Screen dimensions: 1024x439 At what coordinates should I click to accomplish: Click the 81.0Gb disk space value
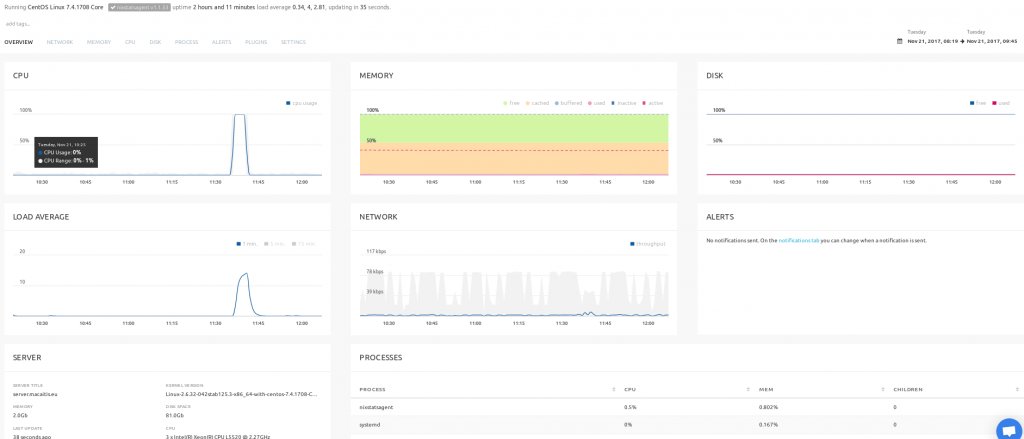(x=174, y=415)
